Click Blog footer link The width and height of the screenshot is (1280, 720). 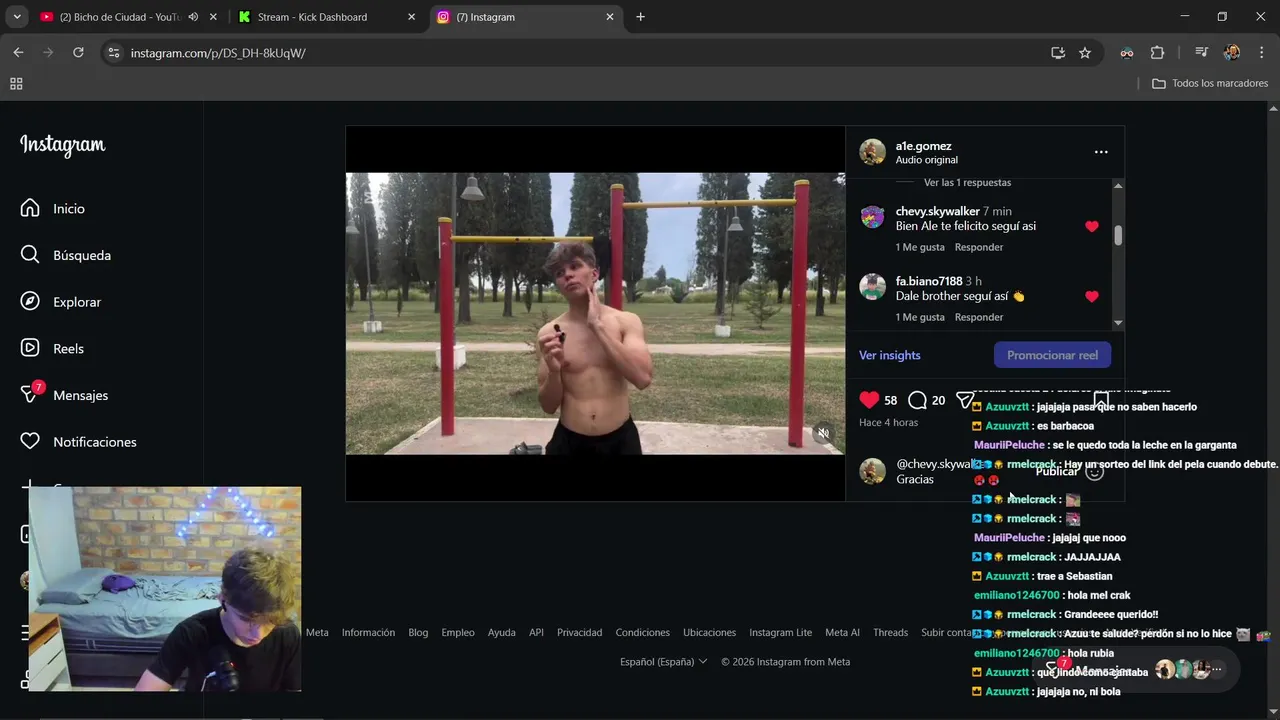(x=418, y=632)
